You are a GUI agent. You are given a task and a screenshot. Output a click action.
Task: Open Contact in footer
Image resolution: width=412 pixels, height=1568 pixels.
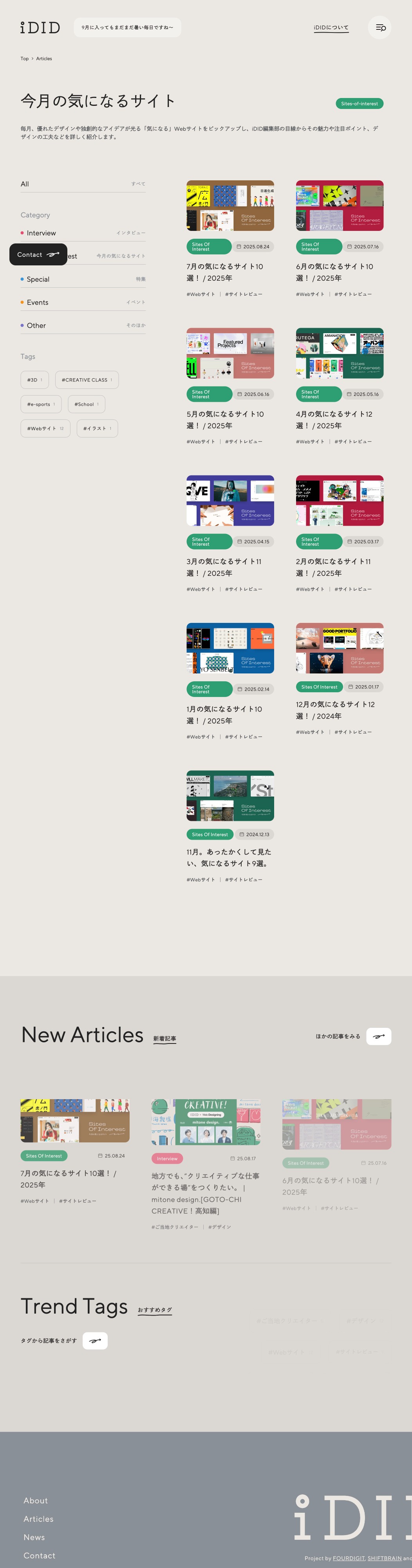(40, 1555)
